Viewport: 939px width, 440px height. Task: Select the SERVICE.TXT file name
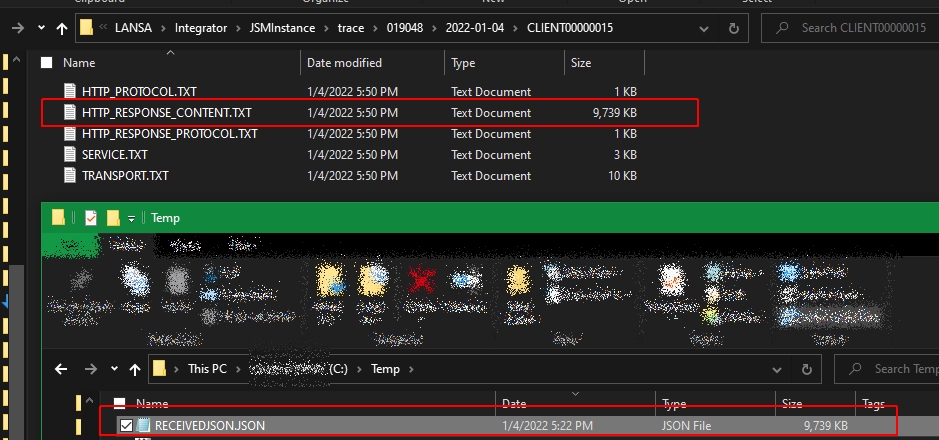[x=115, y=154]
